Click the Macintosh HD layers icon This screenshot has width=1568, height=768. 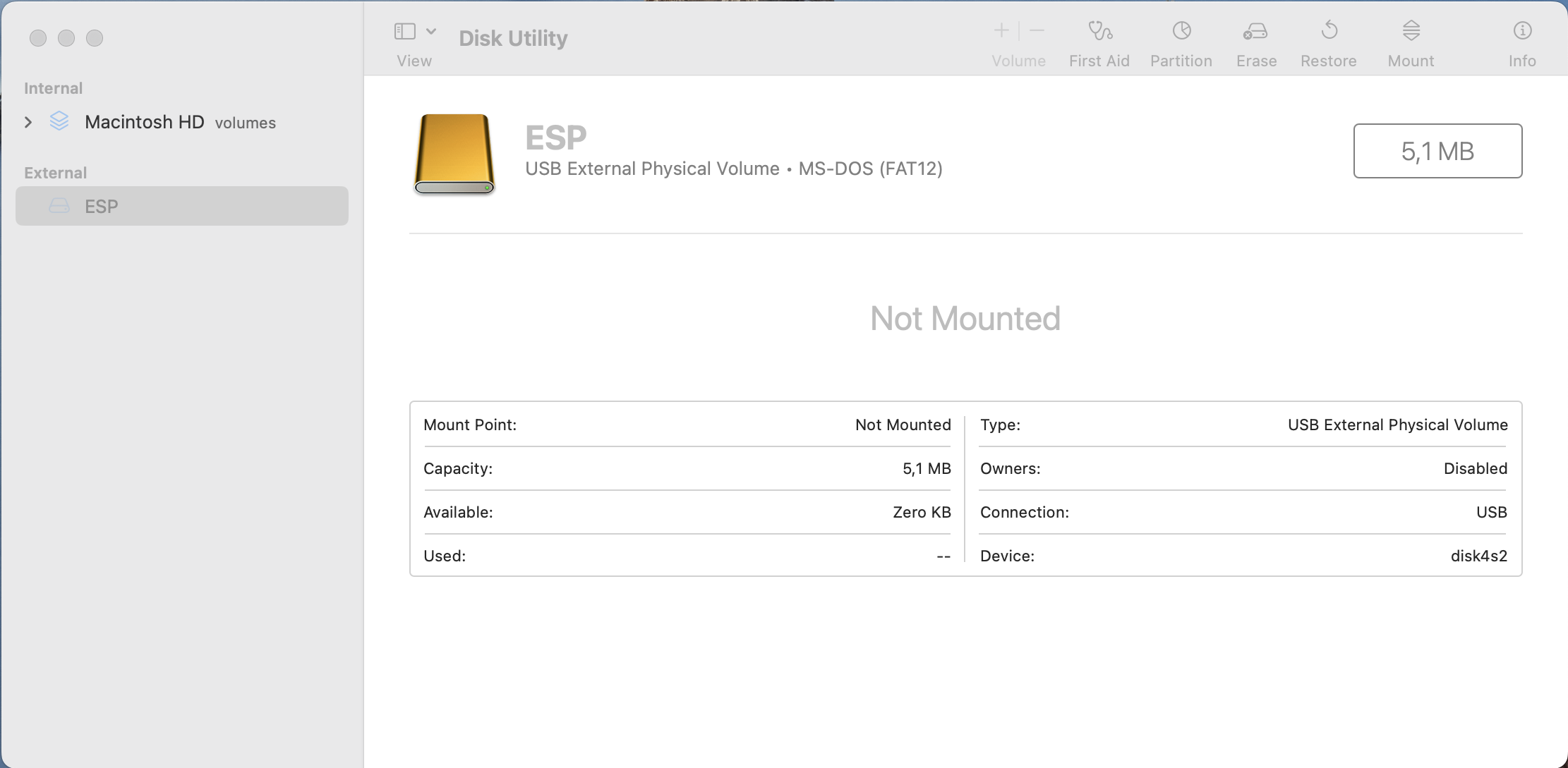[x=59, y=121]
